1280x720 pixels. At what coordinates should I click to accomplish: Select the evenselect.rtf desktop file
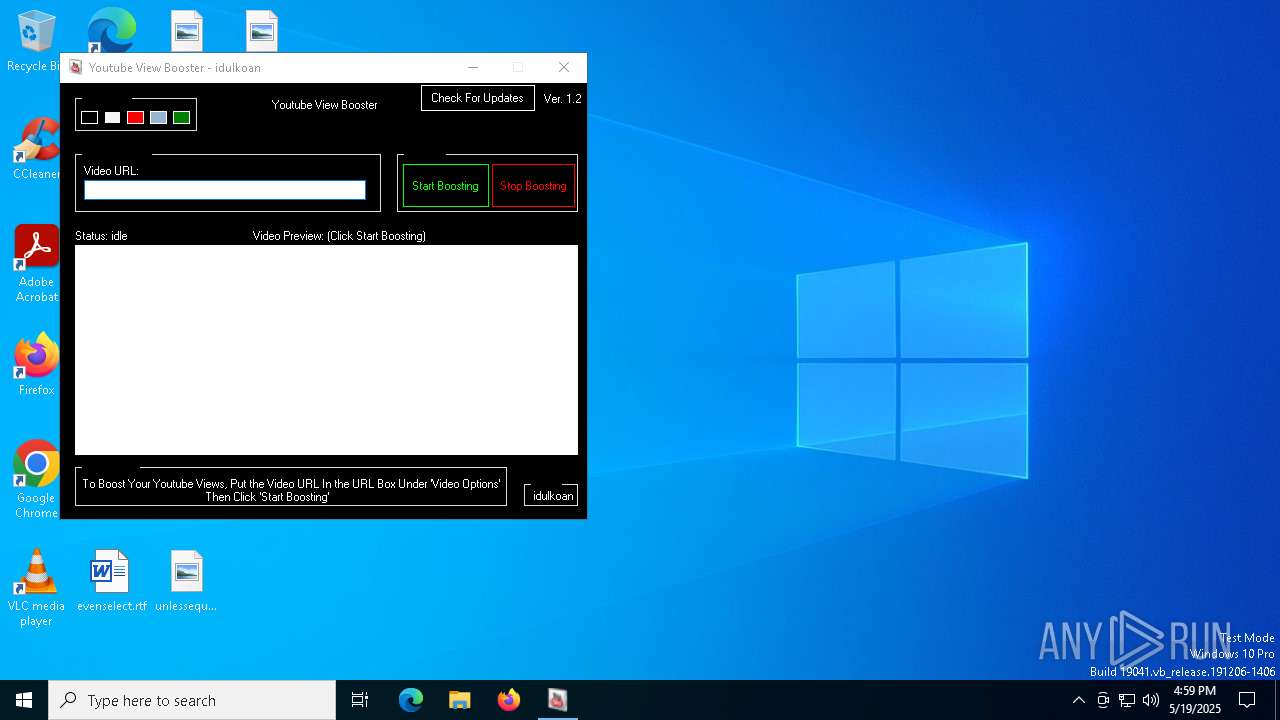pyautogui.click(x=111, y=581)
